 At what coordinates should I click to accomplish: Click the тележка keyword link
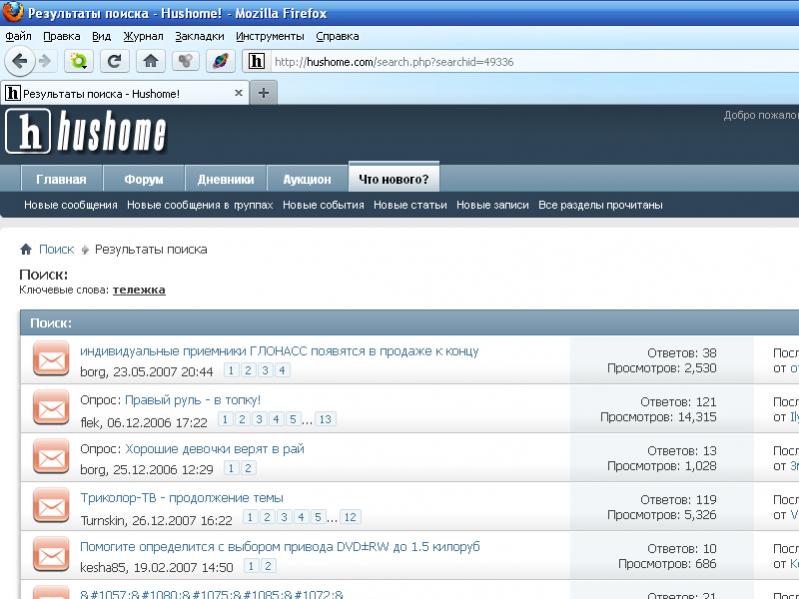[139, 290]
